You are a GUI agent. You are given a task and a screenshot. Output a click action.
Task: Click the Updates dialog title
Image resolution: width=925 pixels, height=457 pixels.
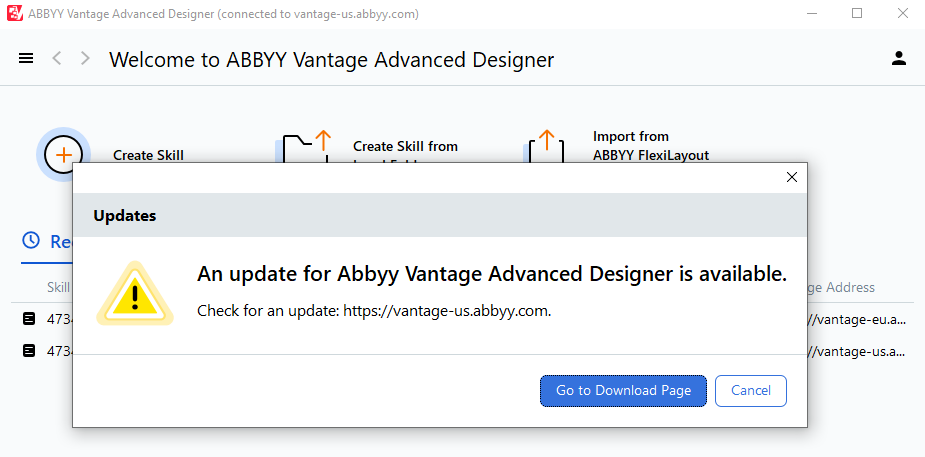[x=124, y=216]
